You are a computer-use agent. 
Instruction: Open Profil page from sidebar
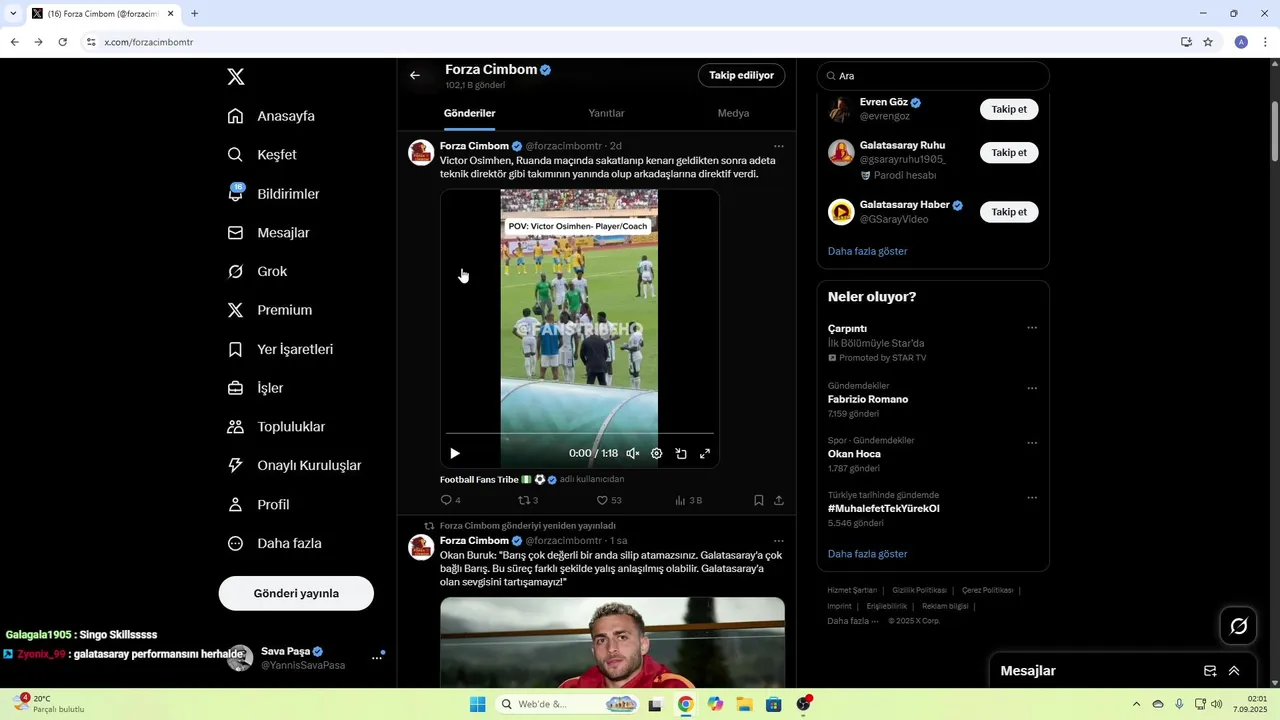tap(258, 505)
